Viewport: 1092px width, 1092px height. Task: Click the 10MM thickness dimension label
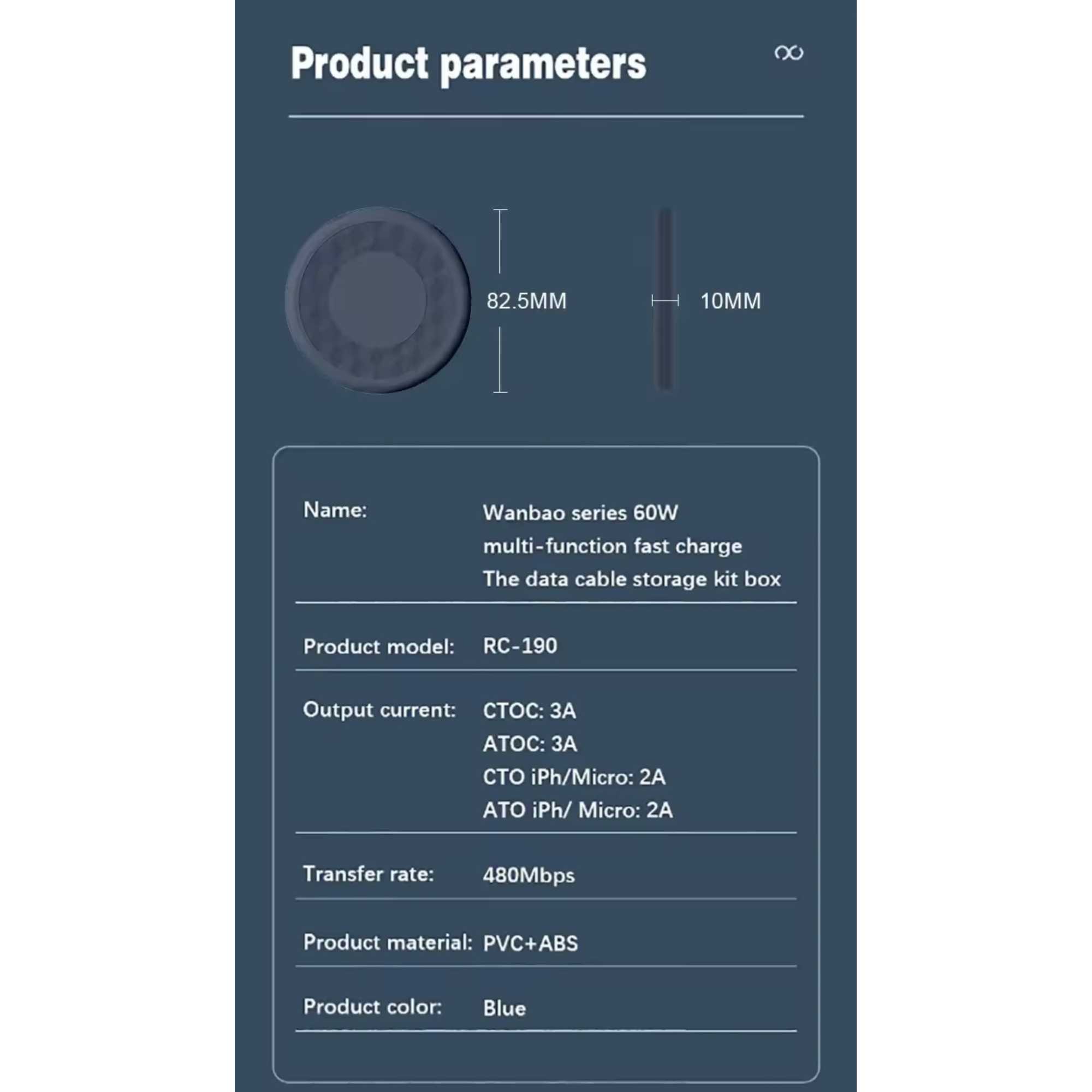coord(730,301)
